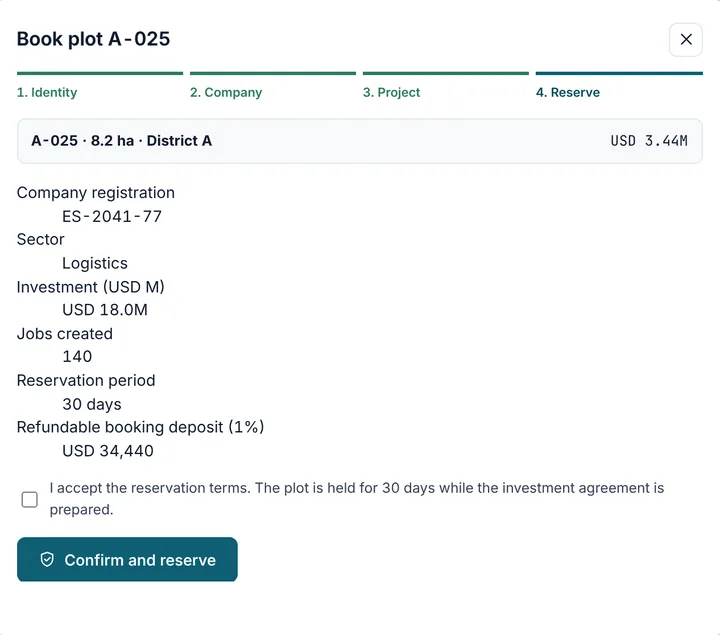Tick the accept reservation terms checkbox
Image resolution: width=720 pixels, height=635 pixels.
click(30, 499)
